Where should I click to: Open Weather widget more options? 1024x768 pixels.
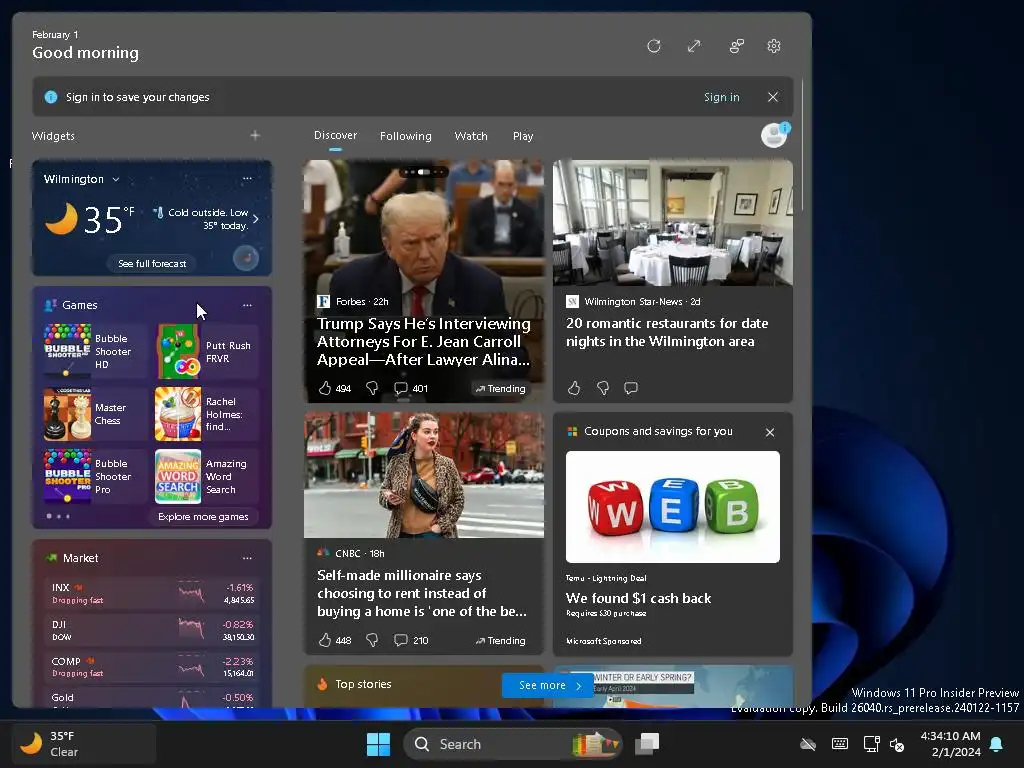(x=247, y=178)
